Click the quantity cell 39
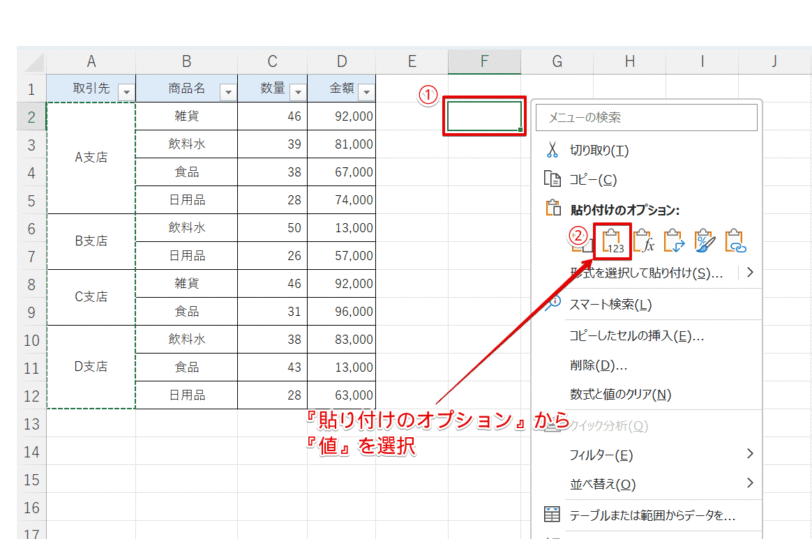 [x=272, y=144]
